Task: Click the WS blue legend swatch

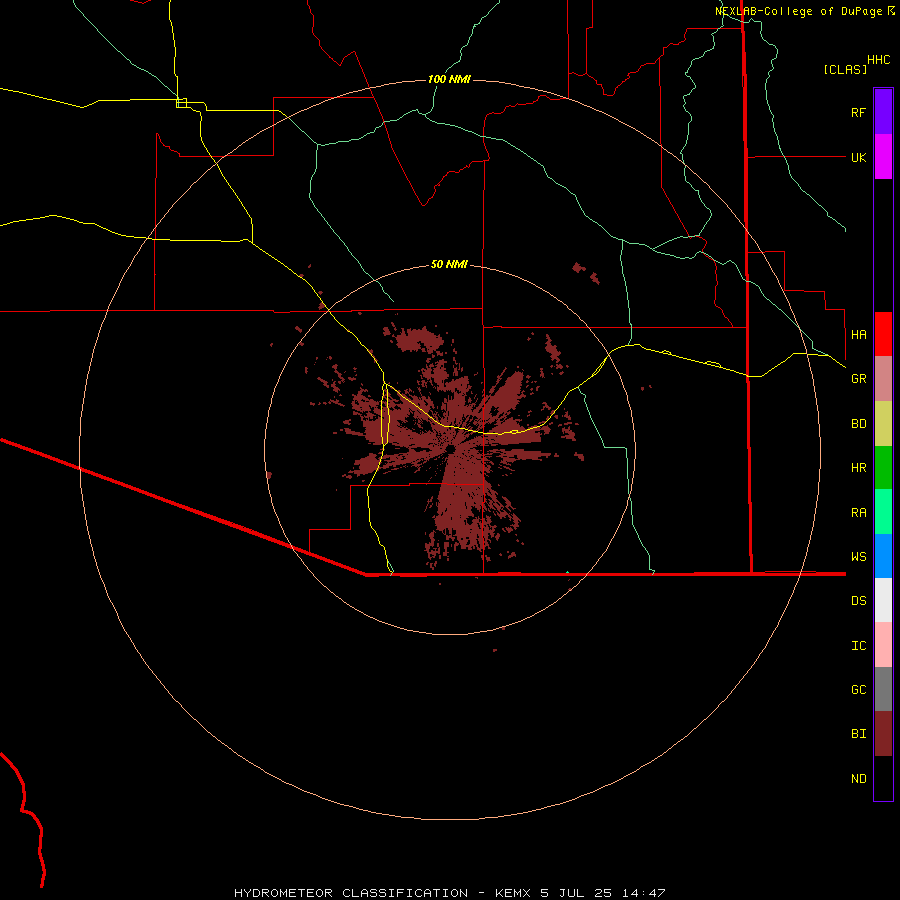Action: 883,556
